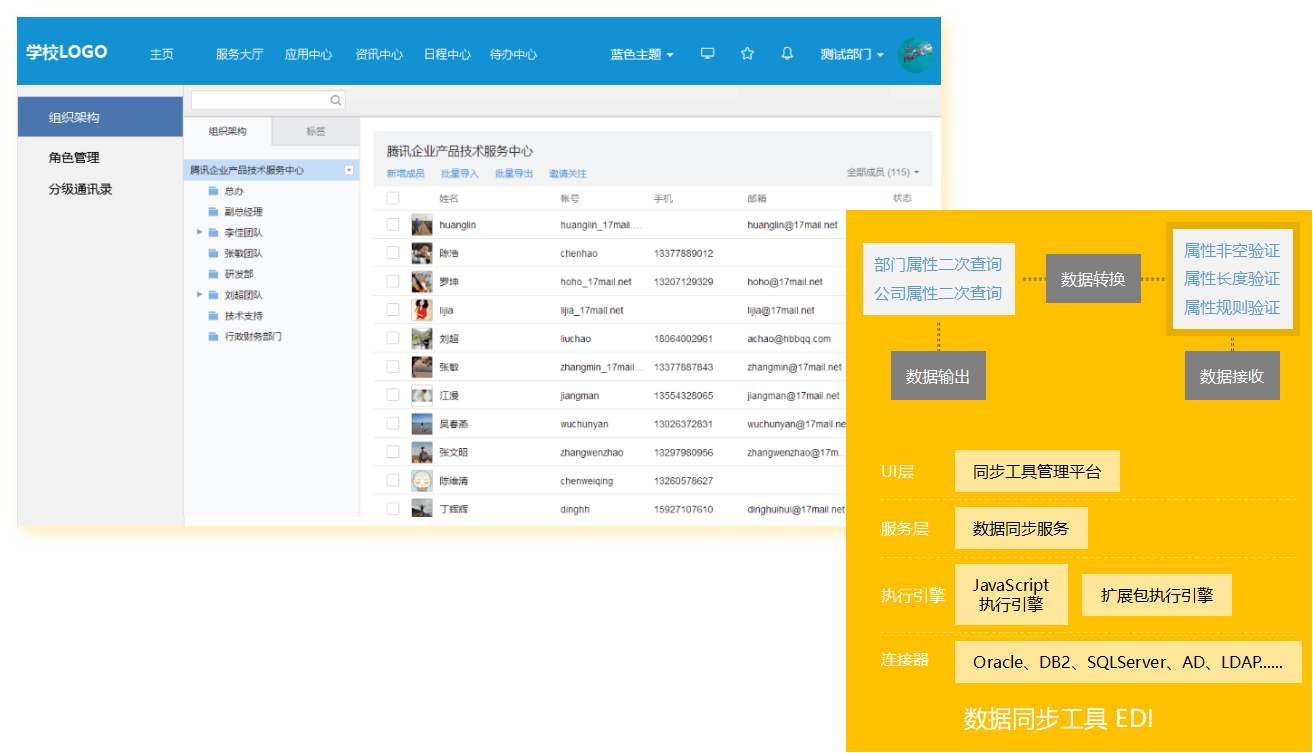
Task: Check the box for lijia
Action: 393,310
